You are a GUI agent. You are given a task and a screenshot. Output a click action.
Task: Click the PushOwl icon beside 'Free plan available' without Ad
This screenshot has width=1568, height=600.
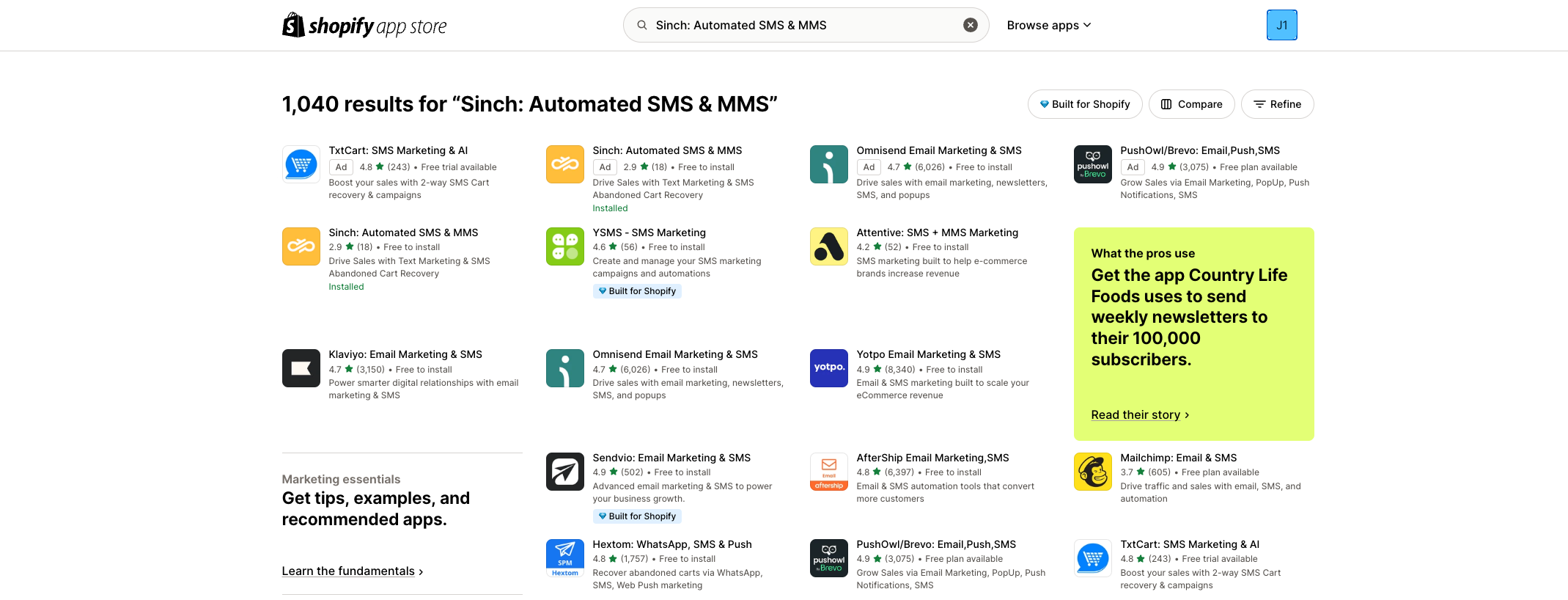(829, 558)
